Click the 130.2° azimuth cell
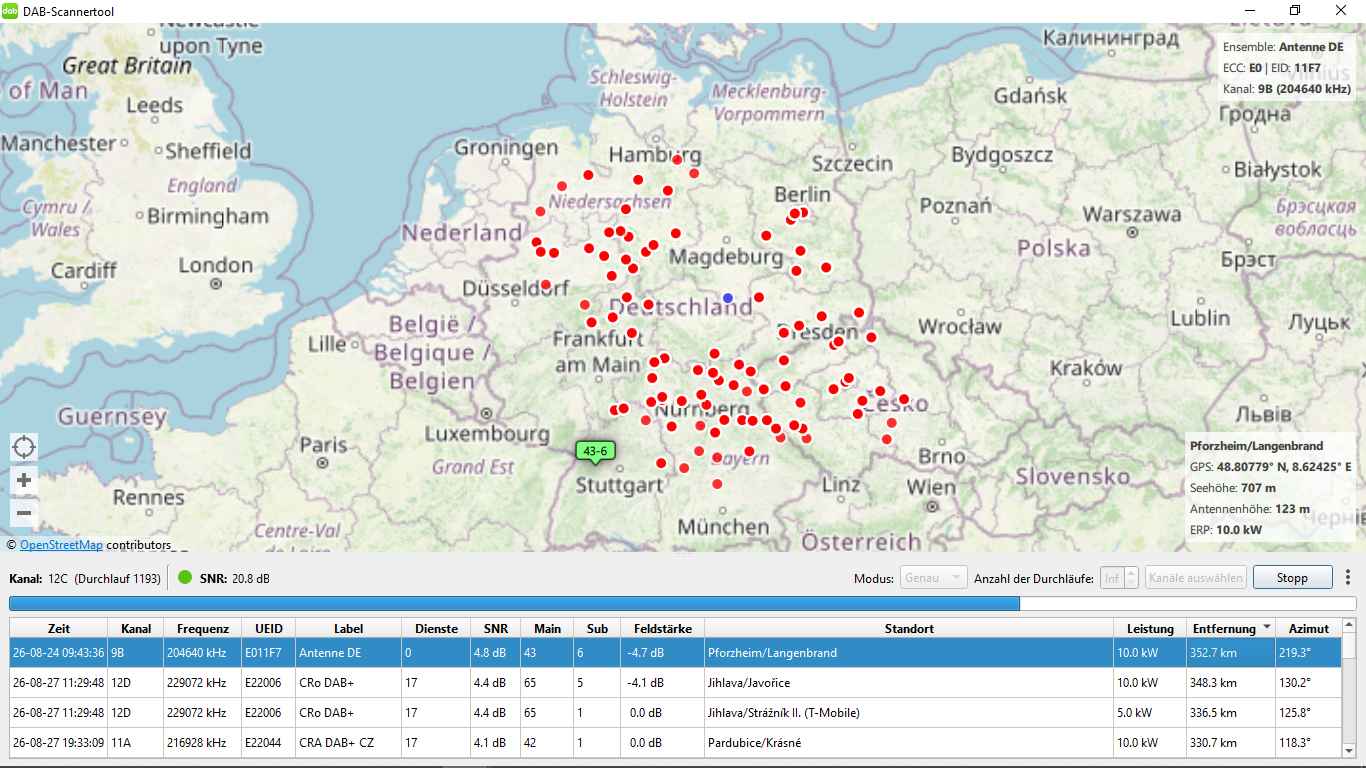Image resolution: width=1366 pixels, height=768 pixels. (1309, 683)
